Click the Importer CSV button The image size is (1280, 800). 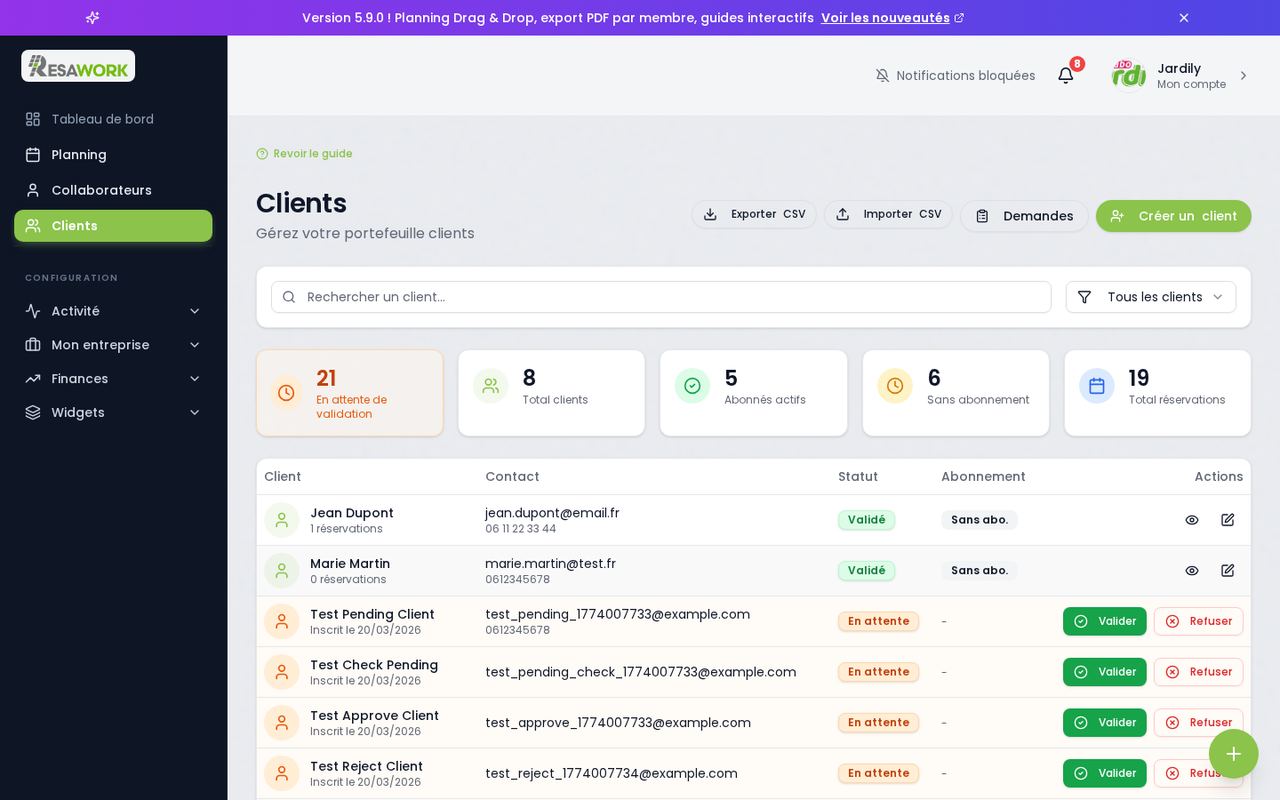point(888,214)
